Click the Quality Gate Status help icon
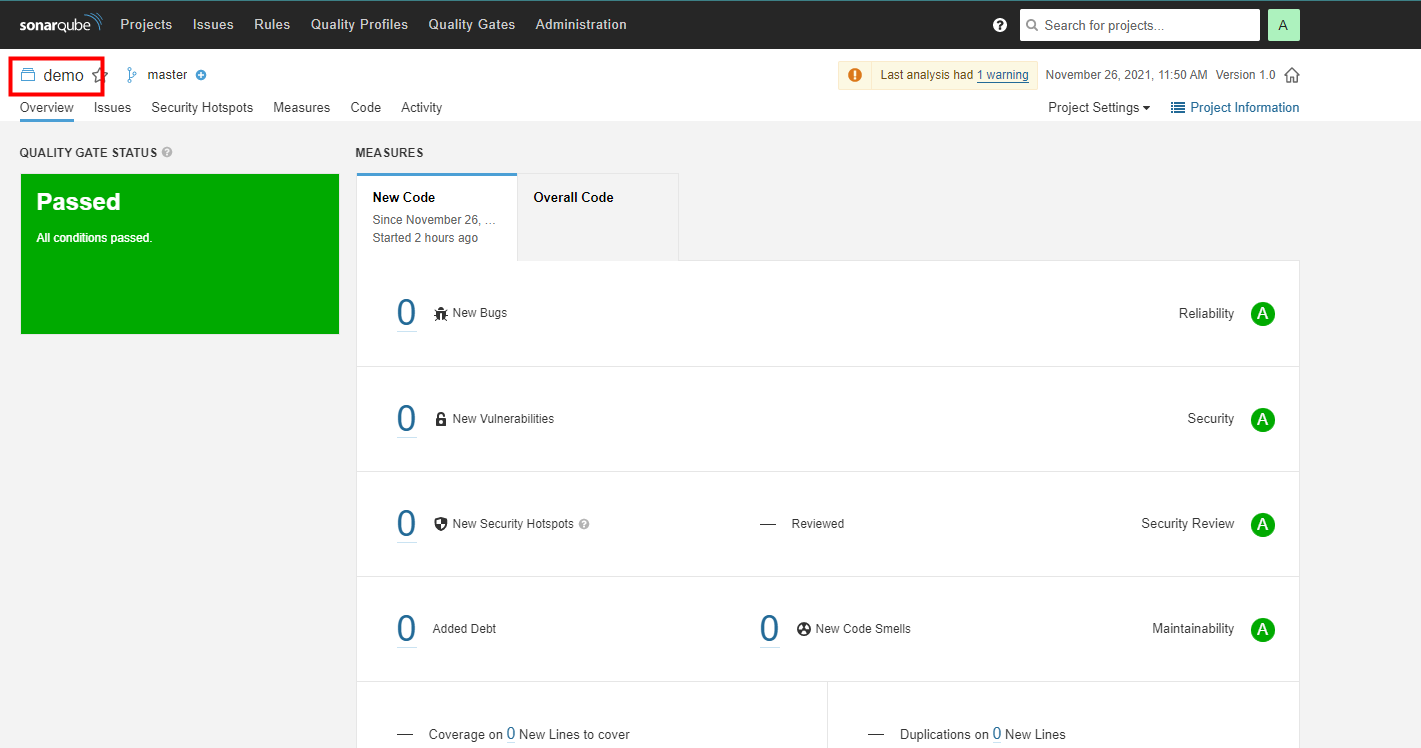This screenshot has height=748, width=1421. coord(167,153)
